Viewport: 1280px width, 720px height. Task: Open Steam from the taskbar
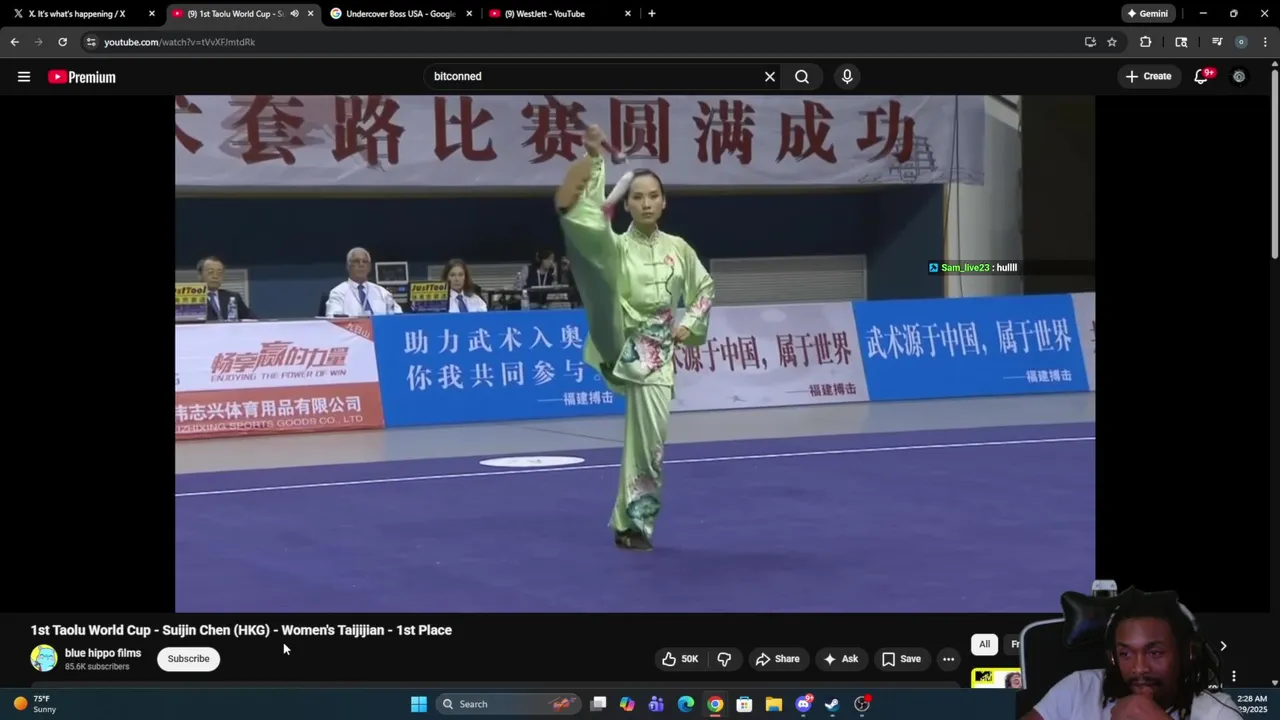click(x=832, y=704)
